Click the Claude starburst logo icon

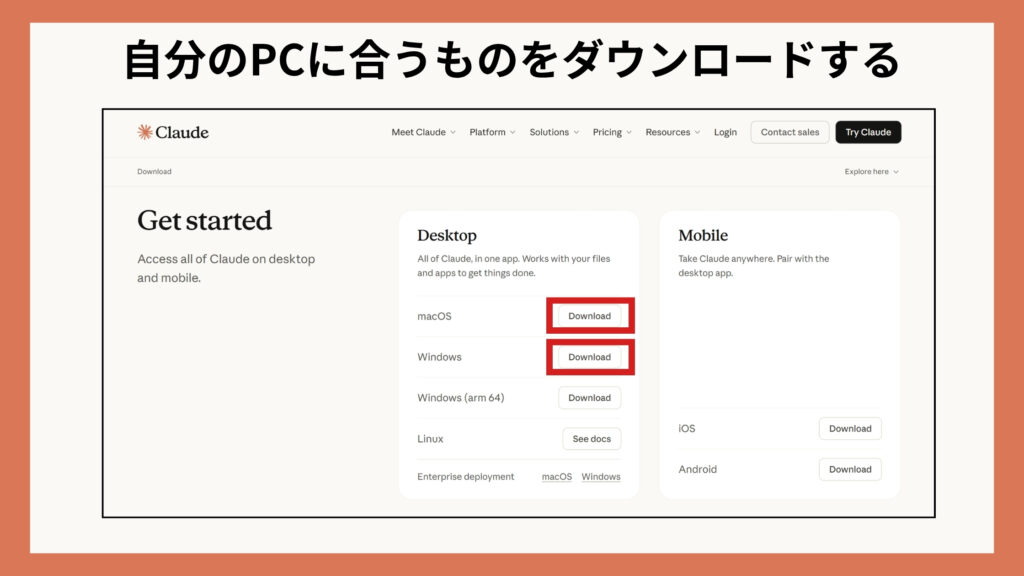tap(145, 132)
